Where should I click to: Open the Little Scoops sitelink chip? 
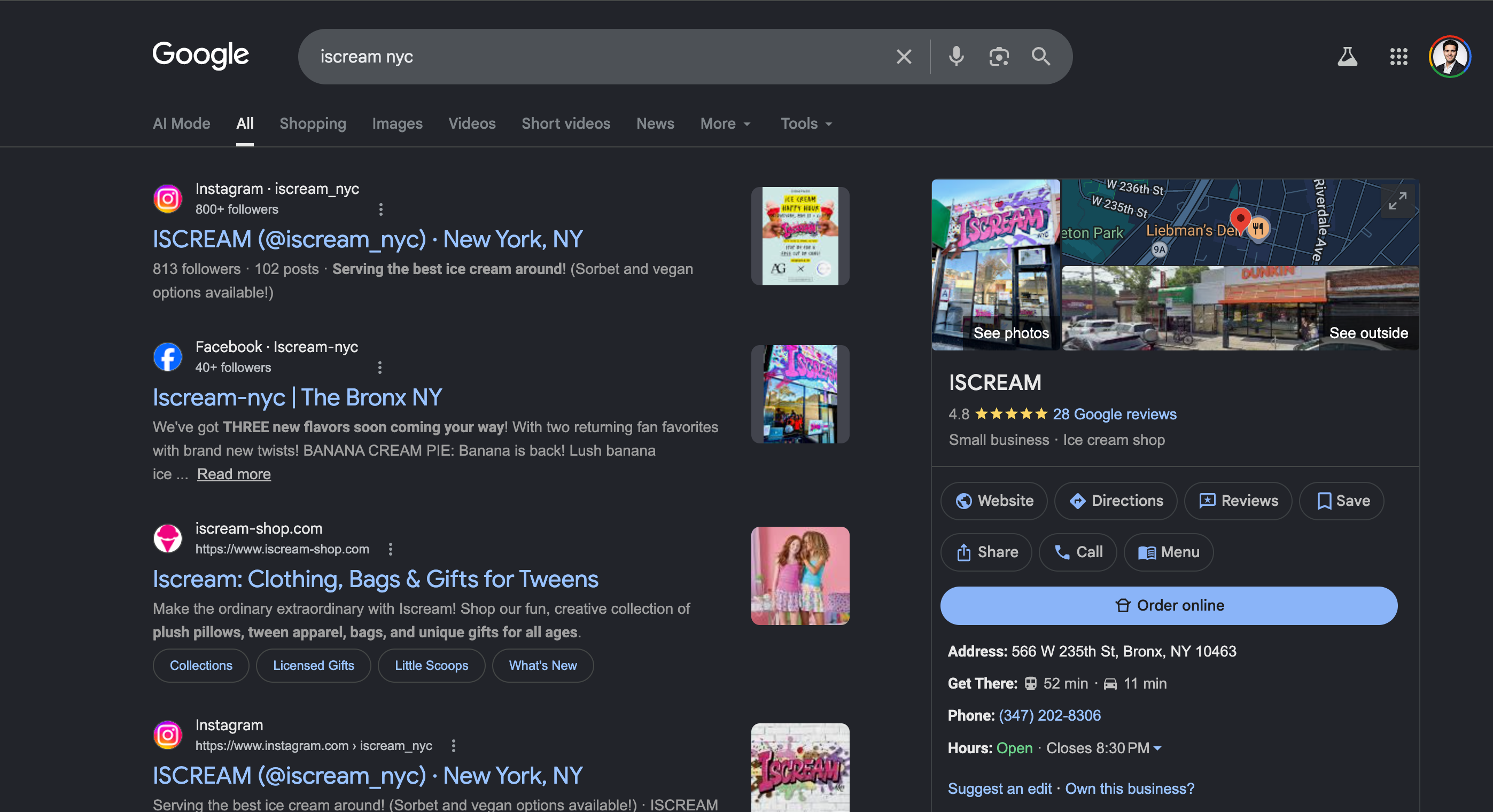pyautogui.click(x=431, y=666)
